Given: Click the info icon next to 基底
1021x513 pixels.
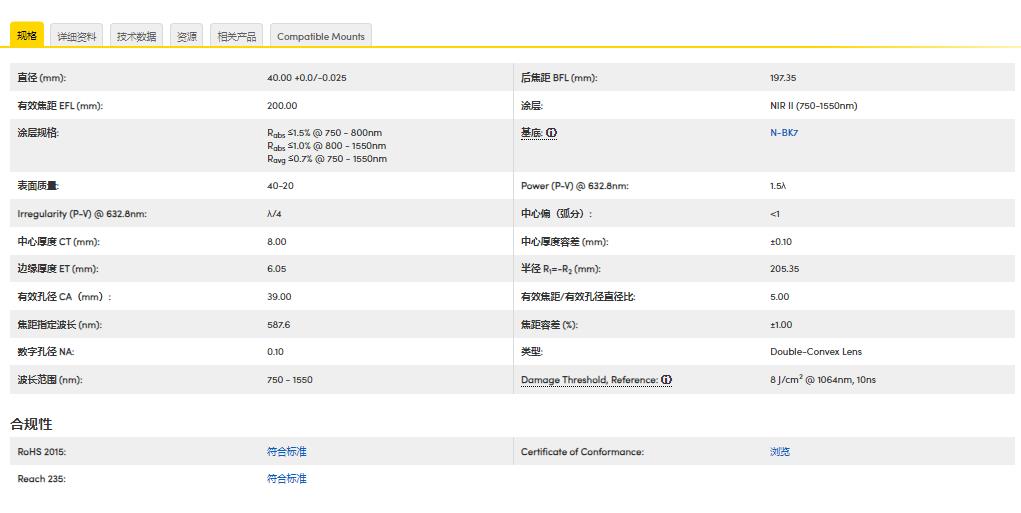Looking at the screenshot, I should [552, 133].
